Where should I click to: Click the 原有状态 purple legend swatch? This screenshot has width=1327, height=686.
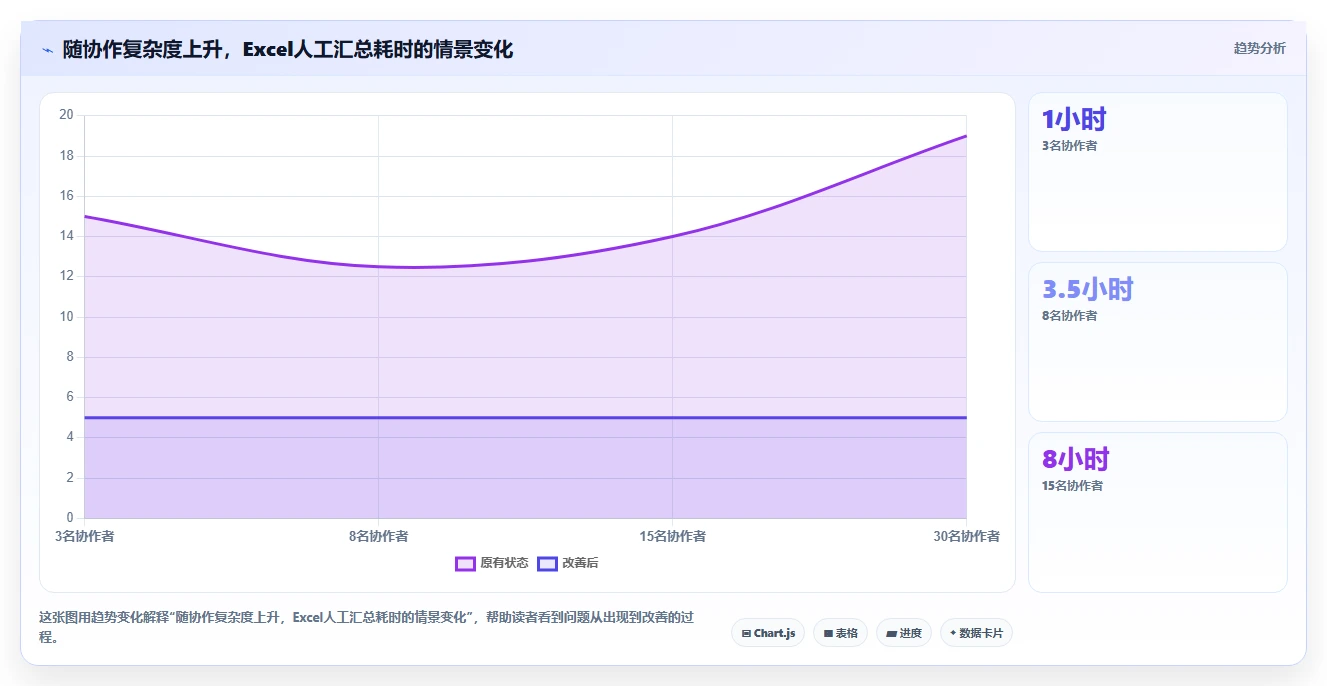click(465, 563)
